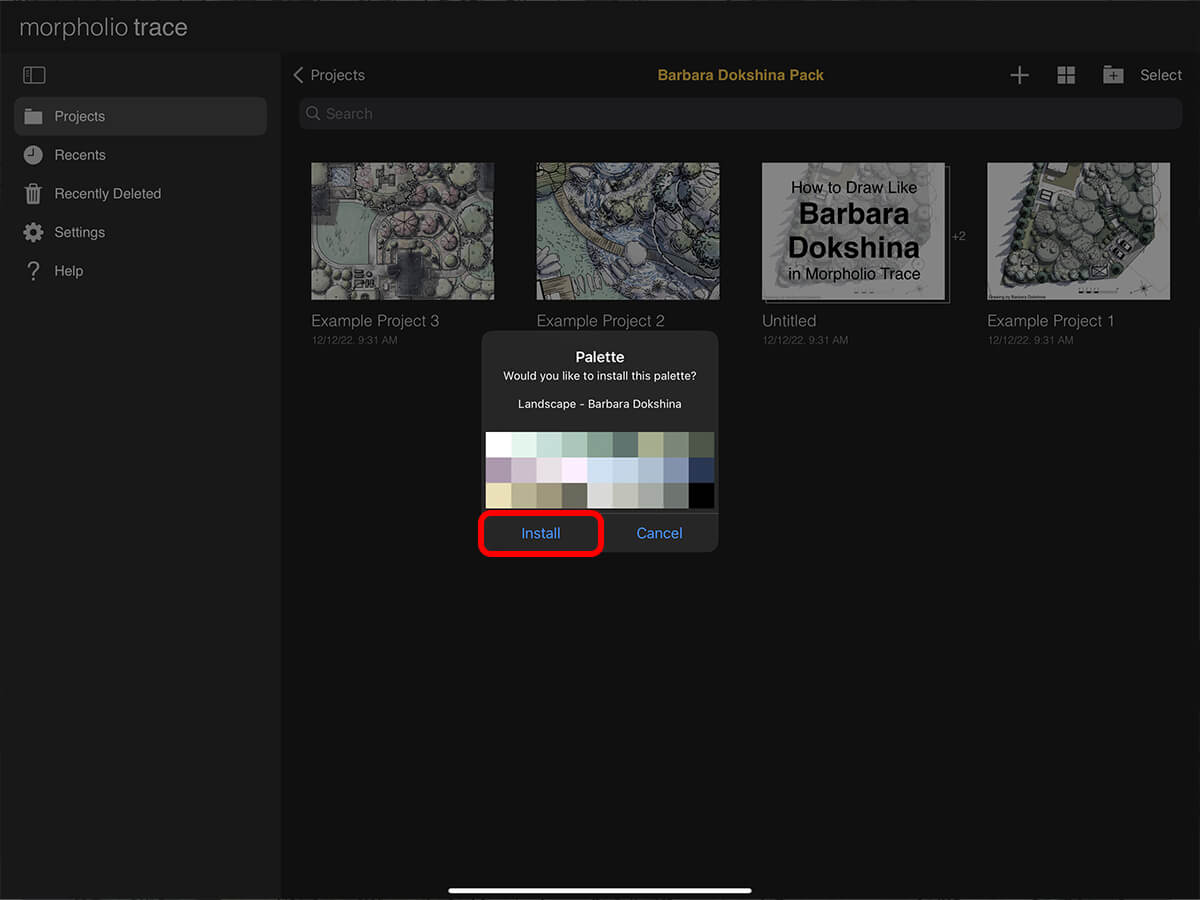Viewport: 1200px width, 900px height.
Task: Open the Example Project 2 thumbnail
Action: tap(627, 231)
